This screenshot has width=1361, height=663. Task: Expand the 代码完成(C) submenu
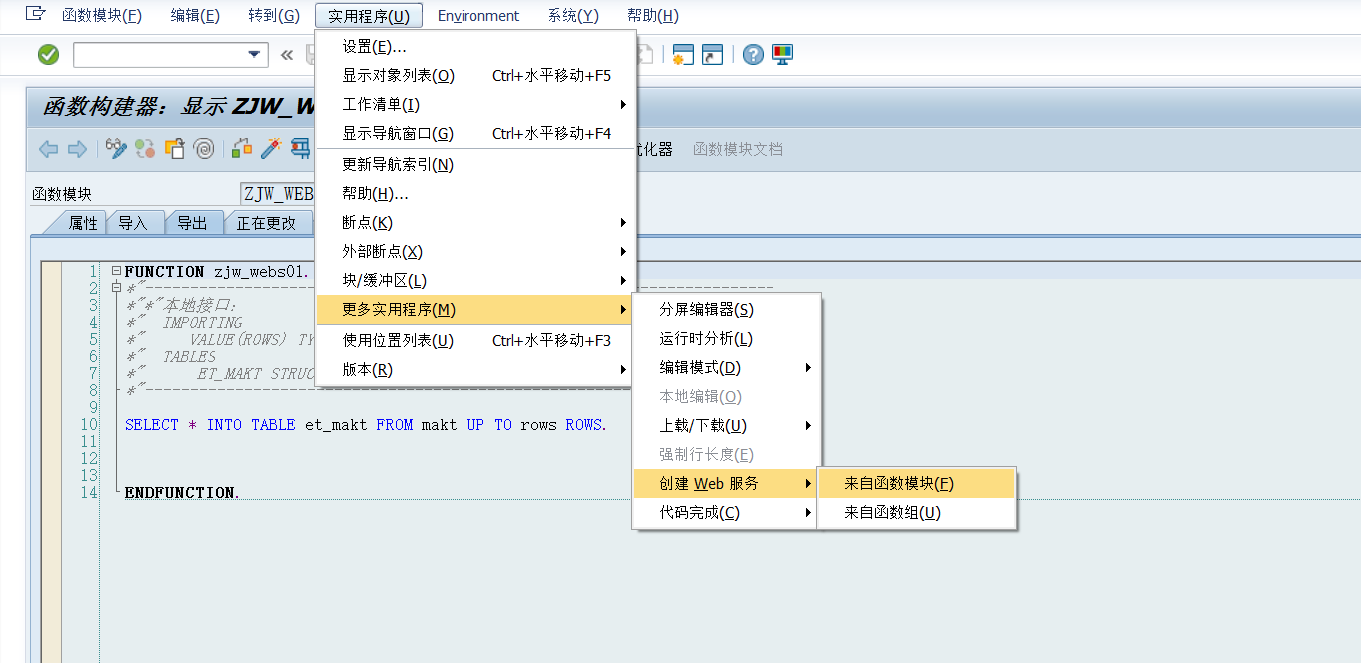pos(808,513)
